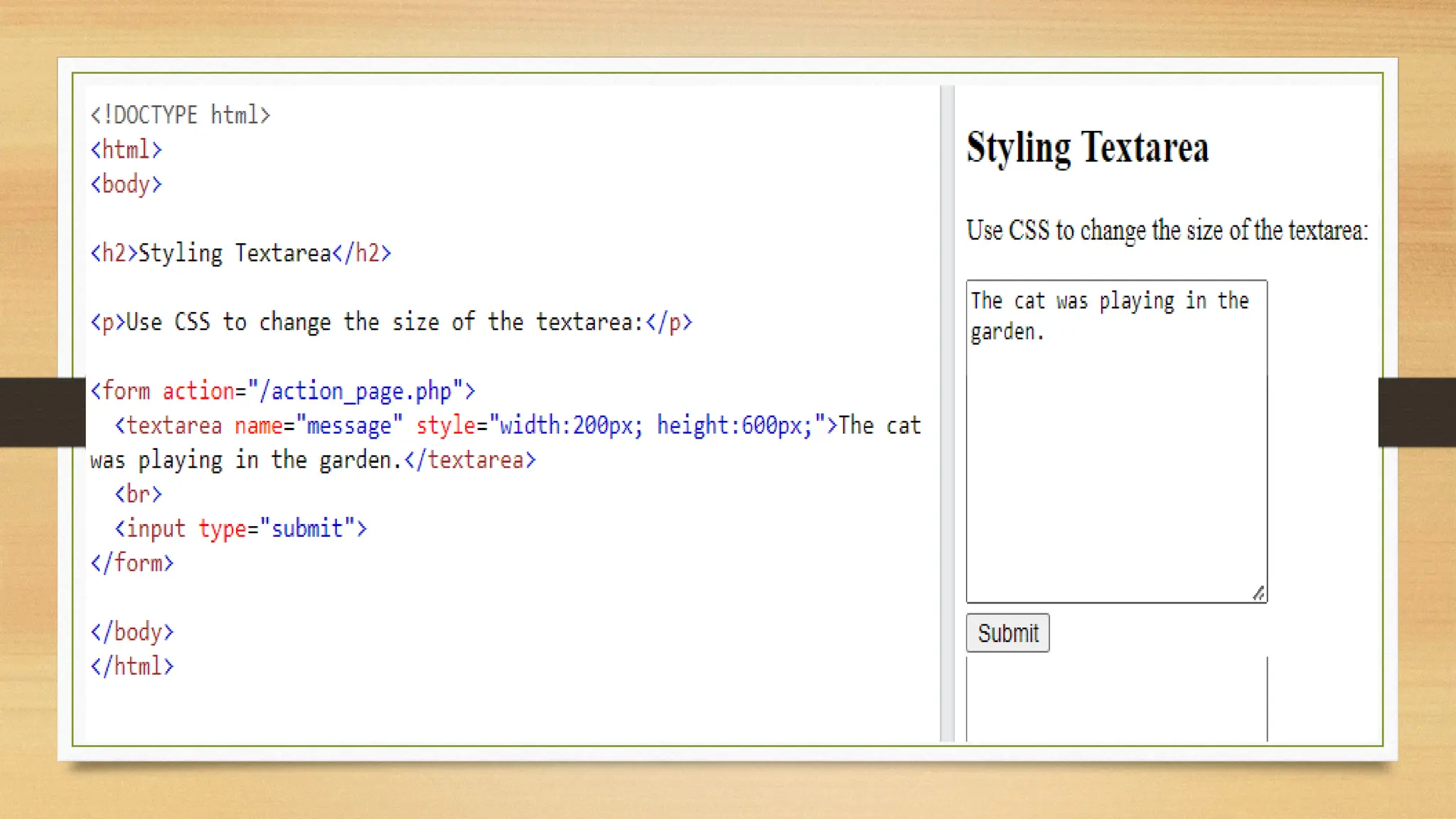Click the Styling Textarea heading in preview

click(1087, 148)
